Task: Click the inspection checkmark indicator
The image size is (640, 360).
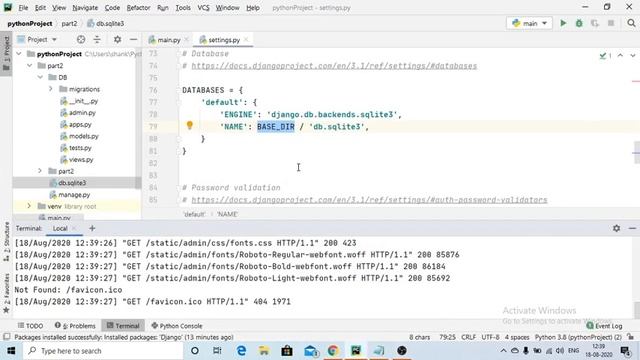Action: coord(605,56)
